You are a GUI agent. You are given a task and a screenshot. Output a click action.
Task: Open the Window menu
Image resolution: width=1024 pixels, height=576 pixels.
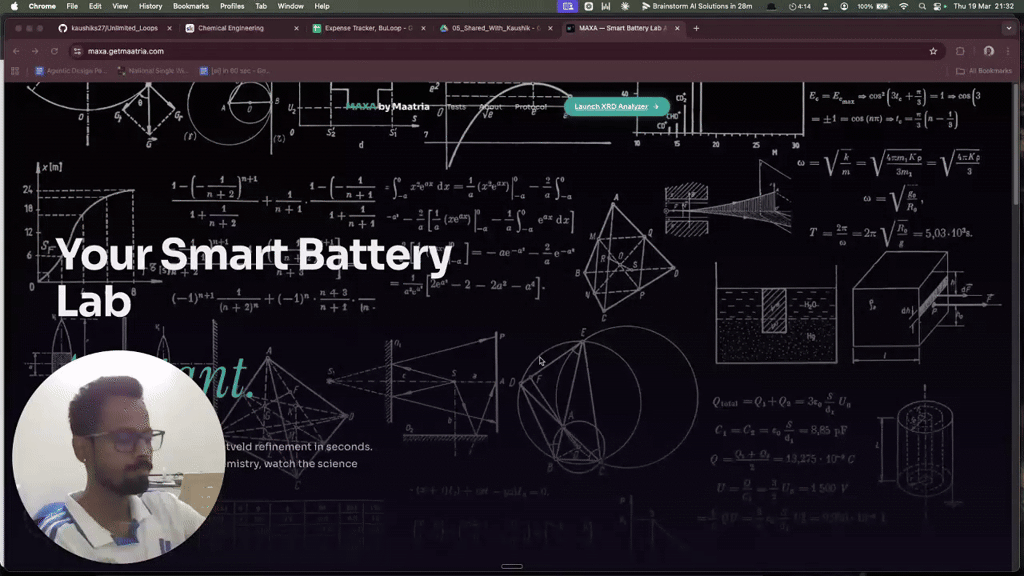291,6
